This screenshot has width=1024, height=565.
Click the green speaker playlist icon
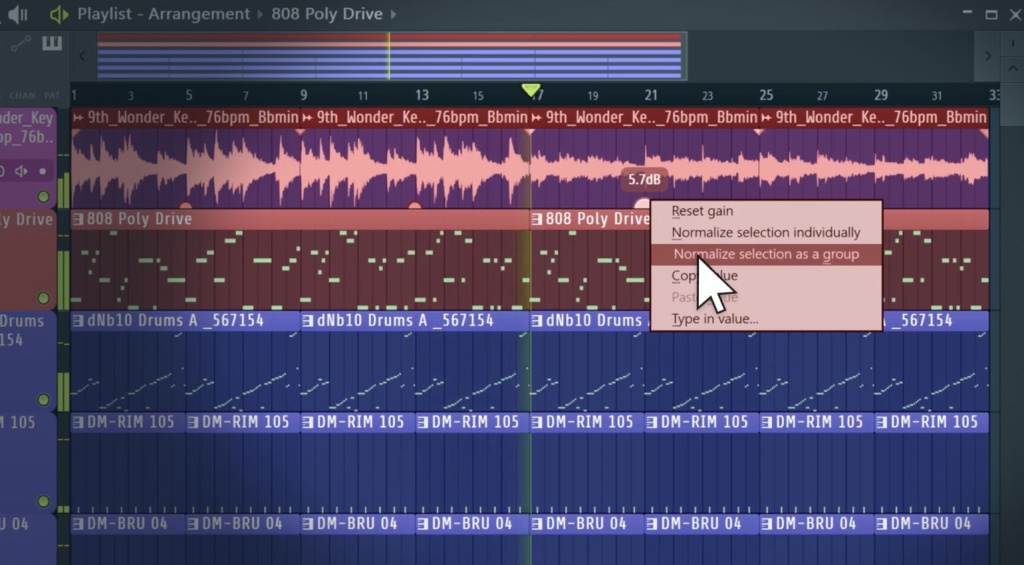pyautogui.click(x=59, y=14)
